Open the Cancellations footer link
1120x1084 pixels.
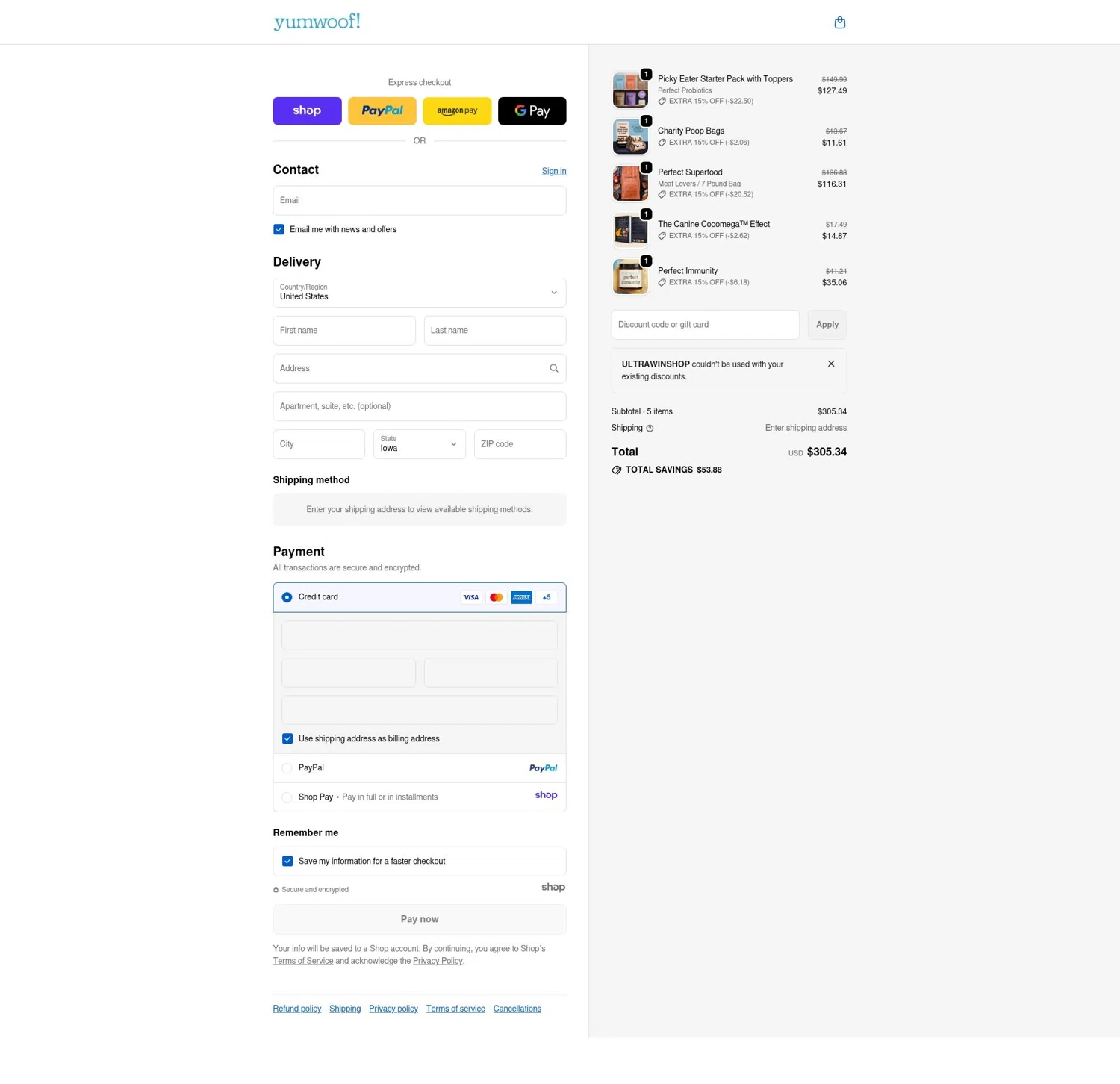pyautogui.click(x=517, y=1009)
